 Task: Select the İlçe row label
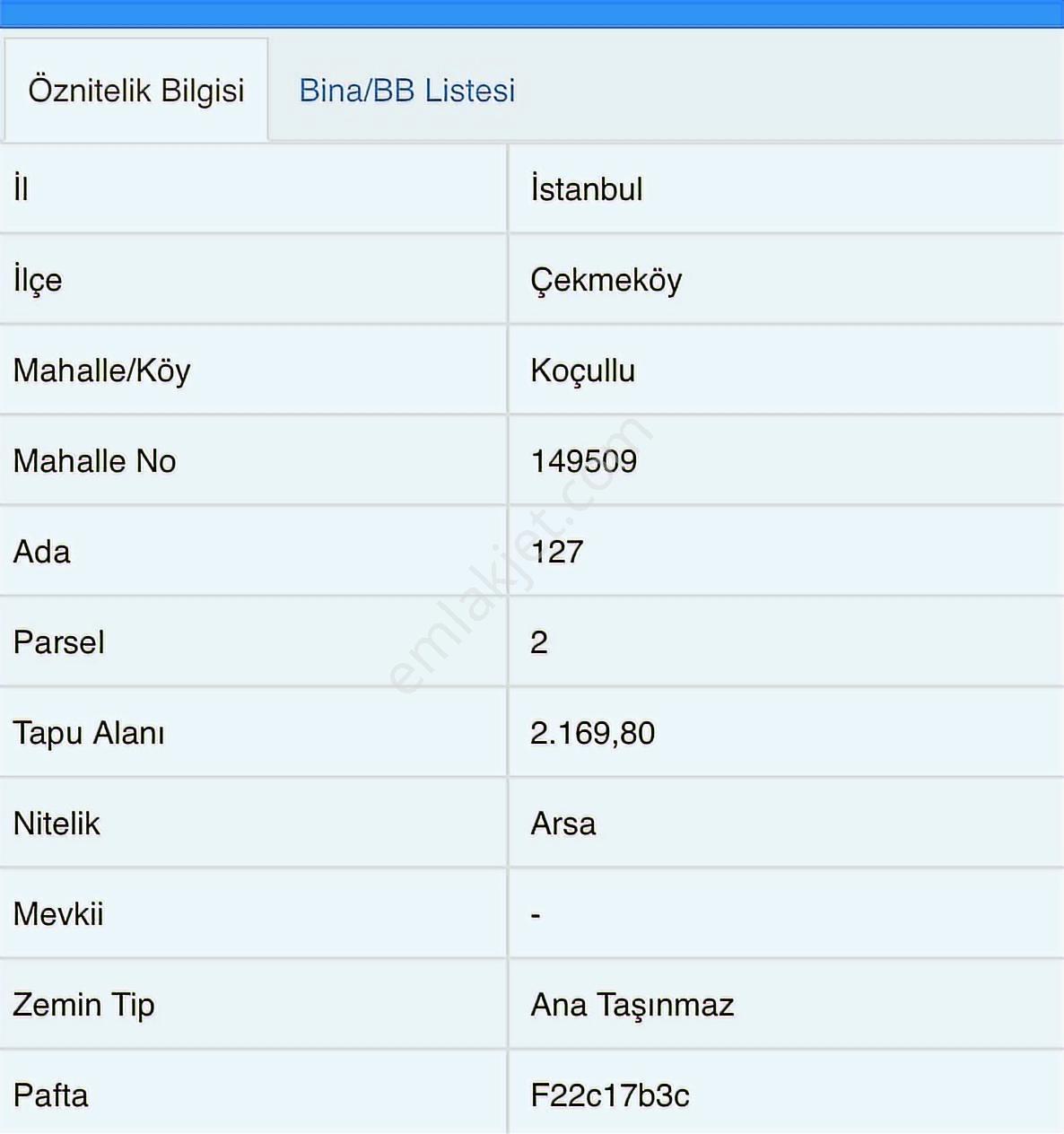(x=38, y=281)
